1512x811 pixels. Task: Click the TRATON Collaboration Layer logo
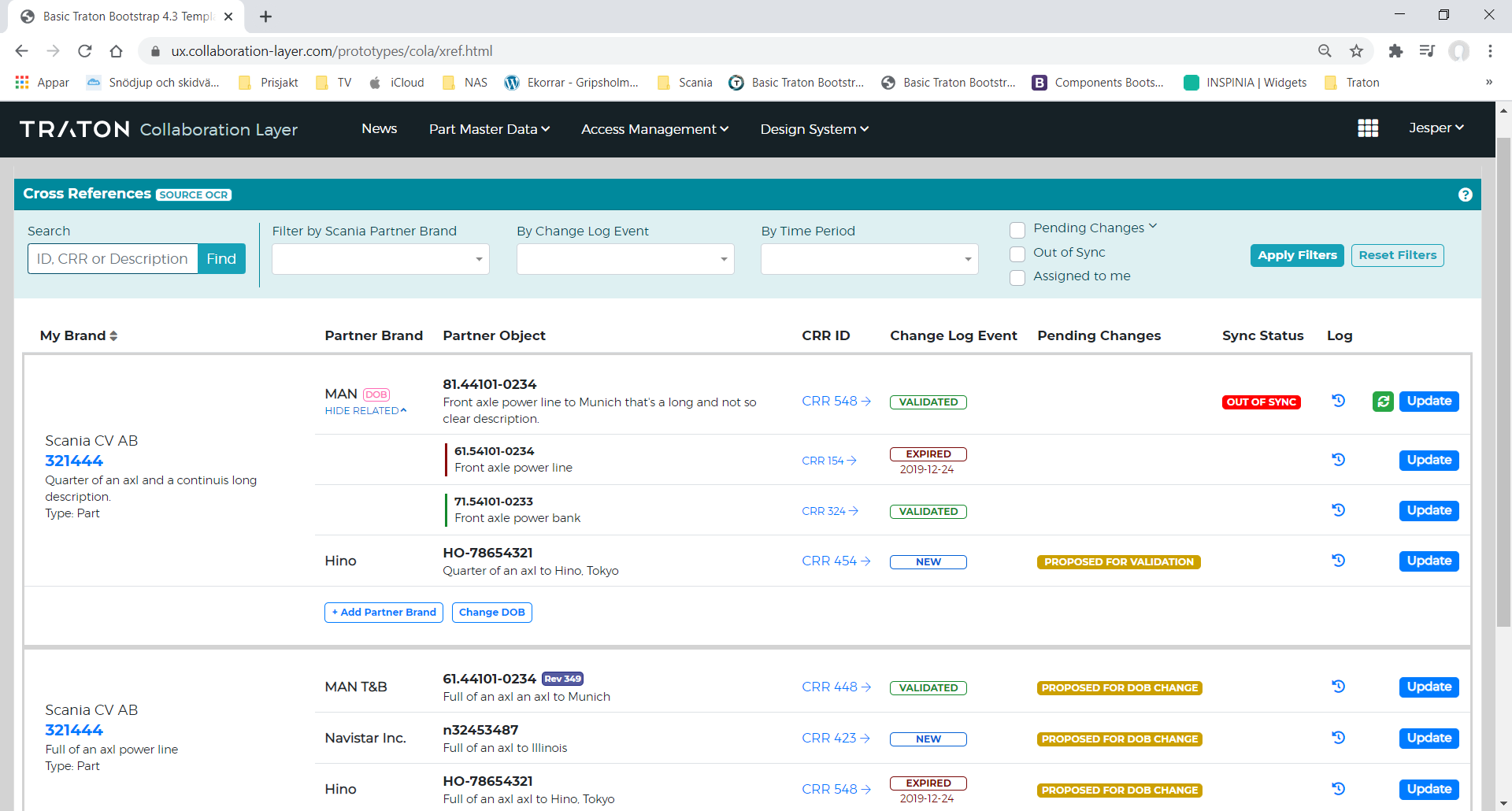158,129
